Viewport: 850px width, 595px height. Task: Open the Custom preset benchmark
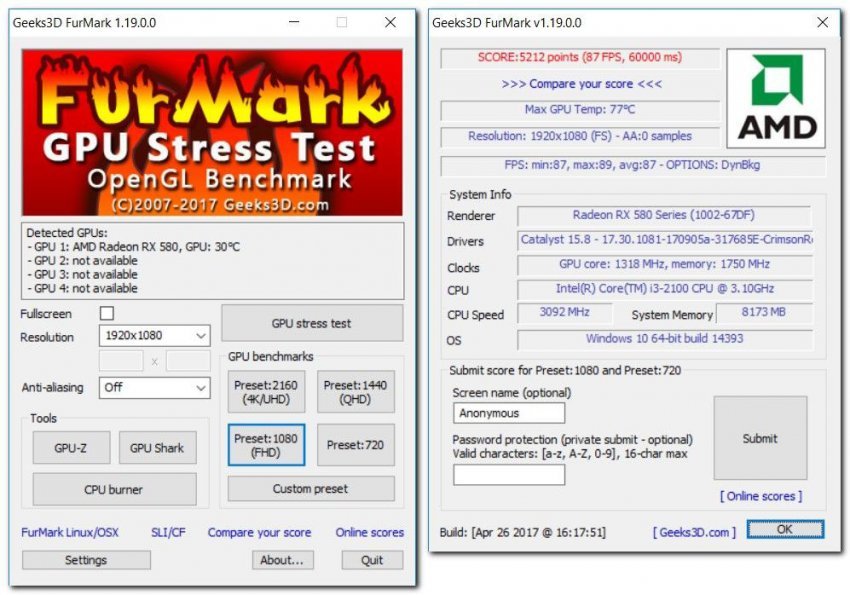pos(311,489)
